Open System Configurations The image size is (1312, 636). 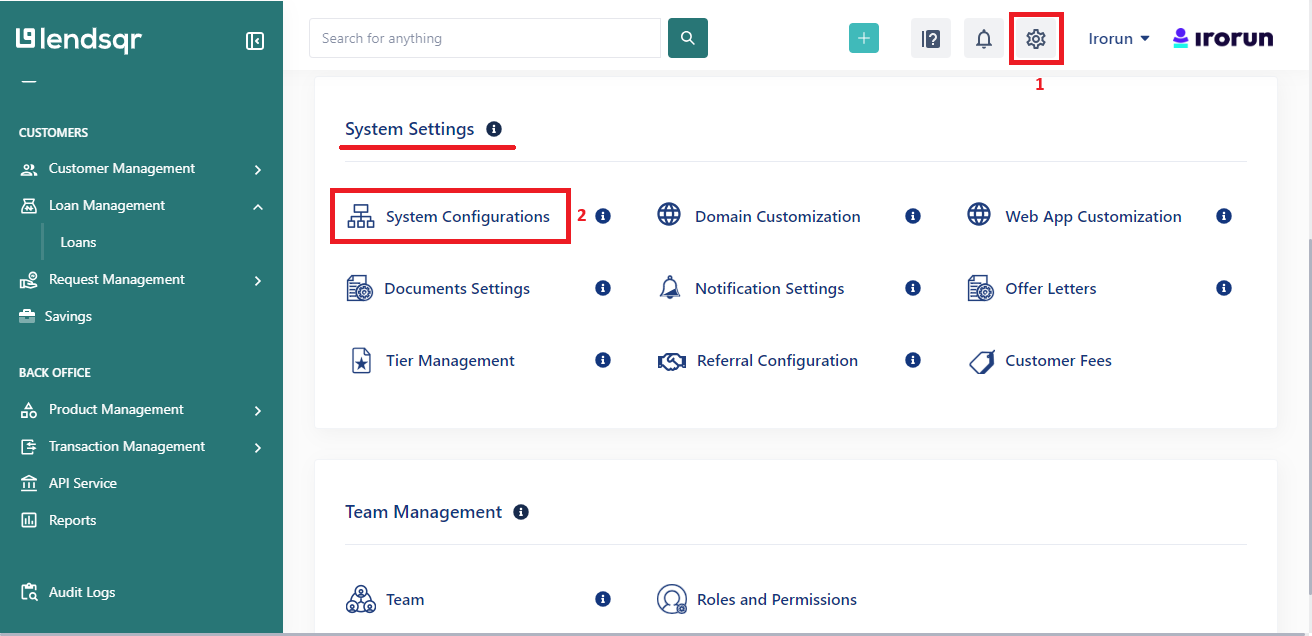click(x=466, y=215)
